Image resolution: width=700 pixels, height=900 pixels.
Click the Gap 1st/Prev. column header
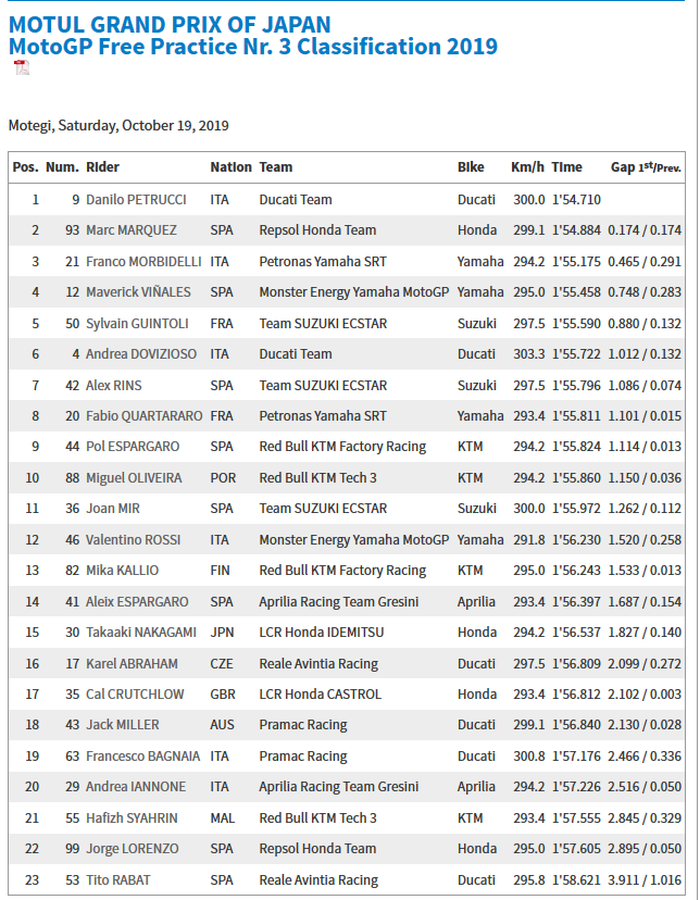[x=645, y=167]
